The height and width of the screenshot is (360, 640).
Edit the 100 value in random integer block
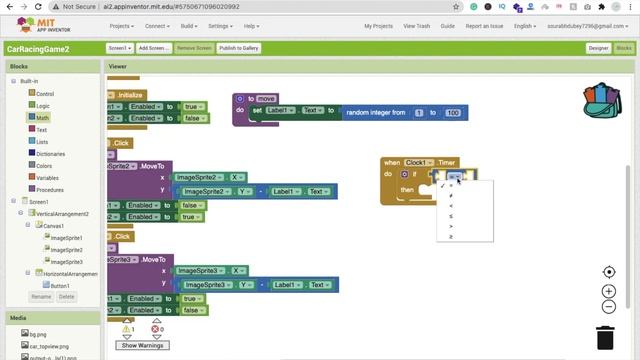pos(453,113)
